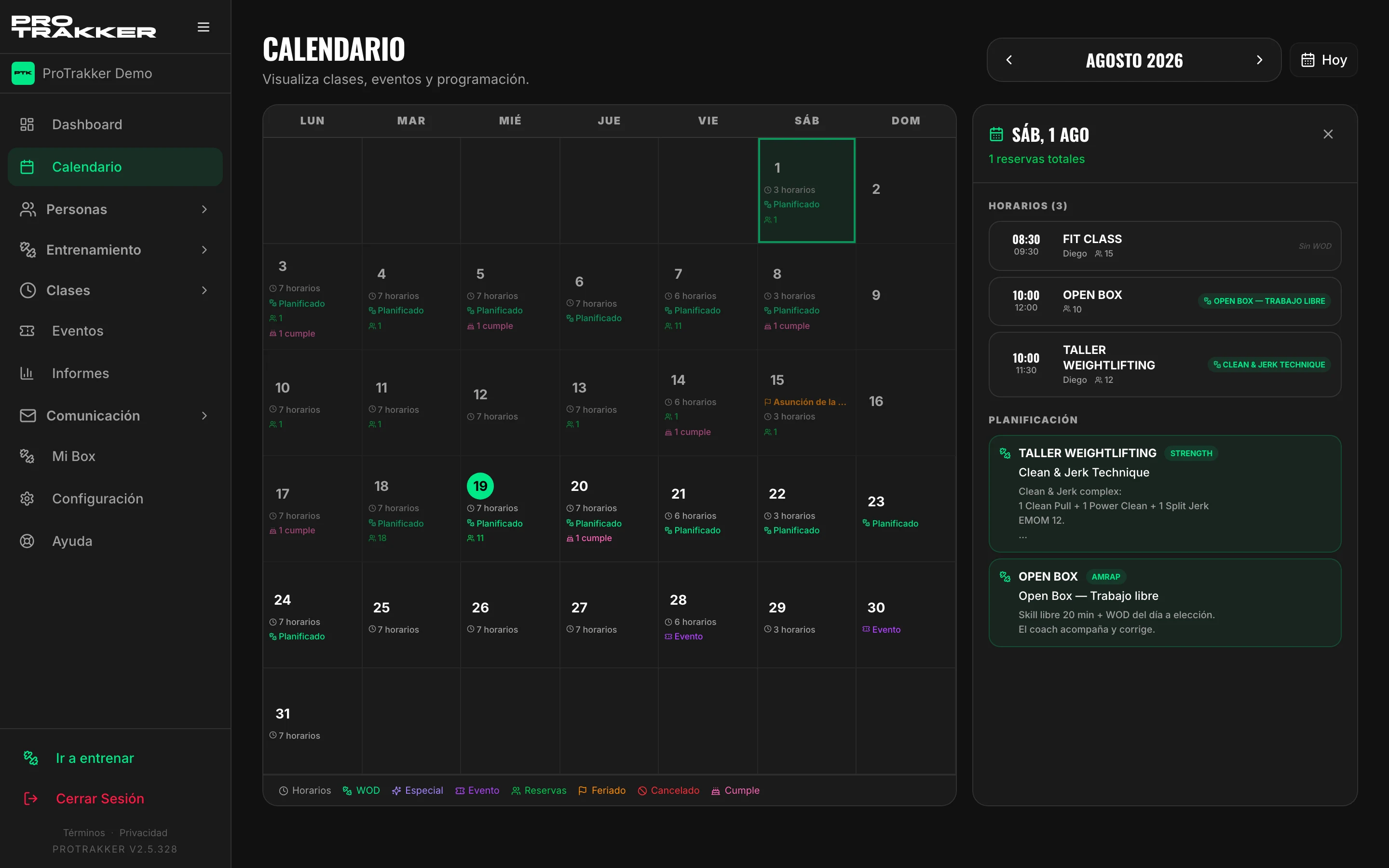Click the Cancelado legend entry

point(668,790)
